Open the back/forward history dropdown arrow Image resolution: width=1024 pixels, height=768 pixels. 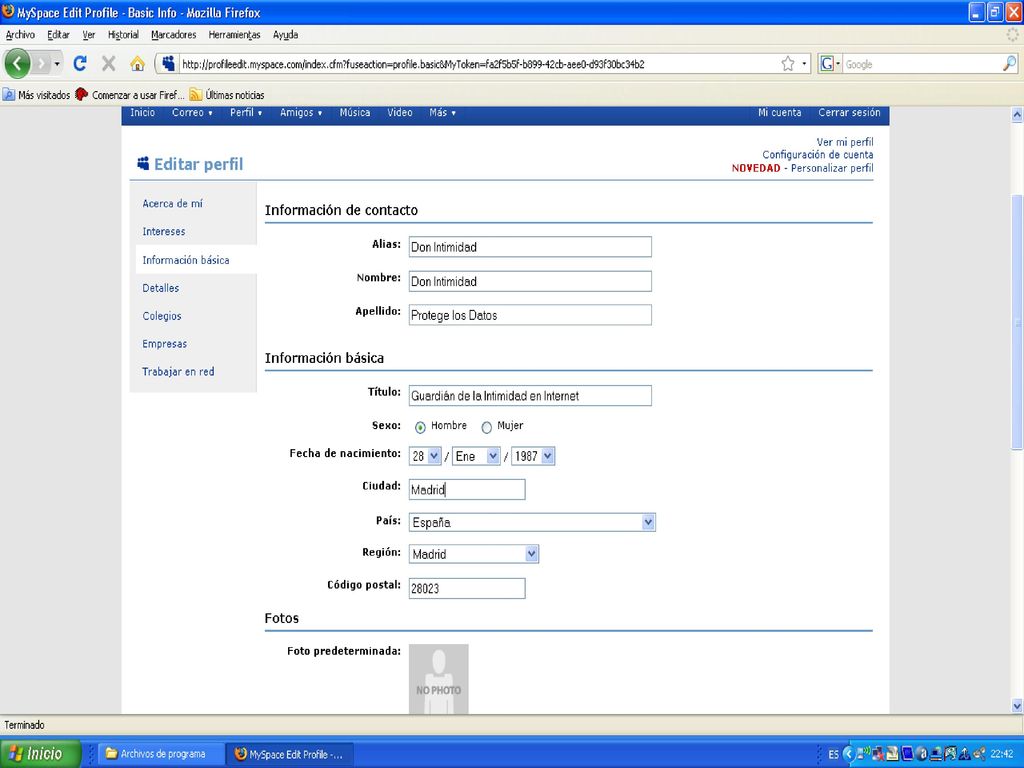57,64
